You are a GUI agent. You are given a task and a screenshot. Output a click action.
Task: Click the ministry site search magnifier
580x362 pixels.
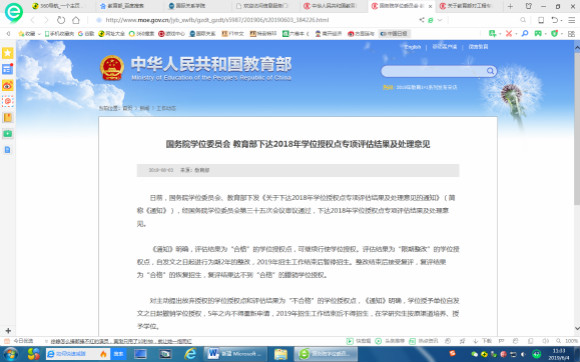[490, 71]
